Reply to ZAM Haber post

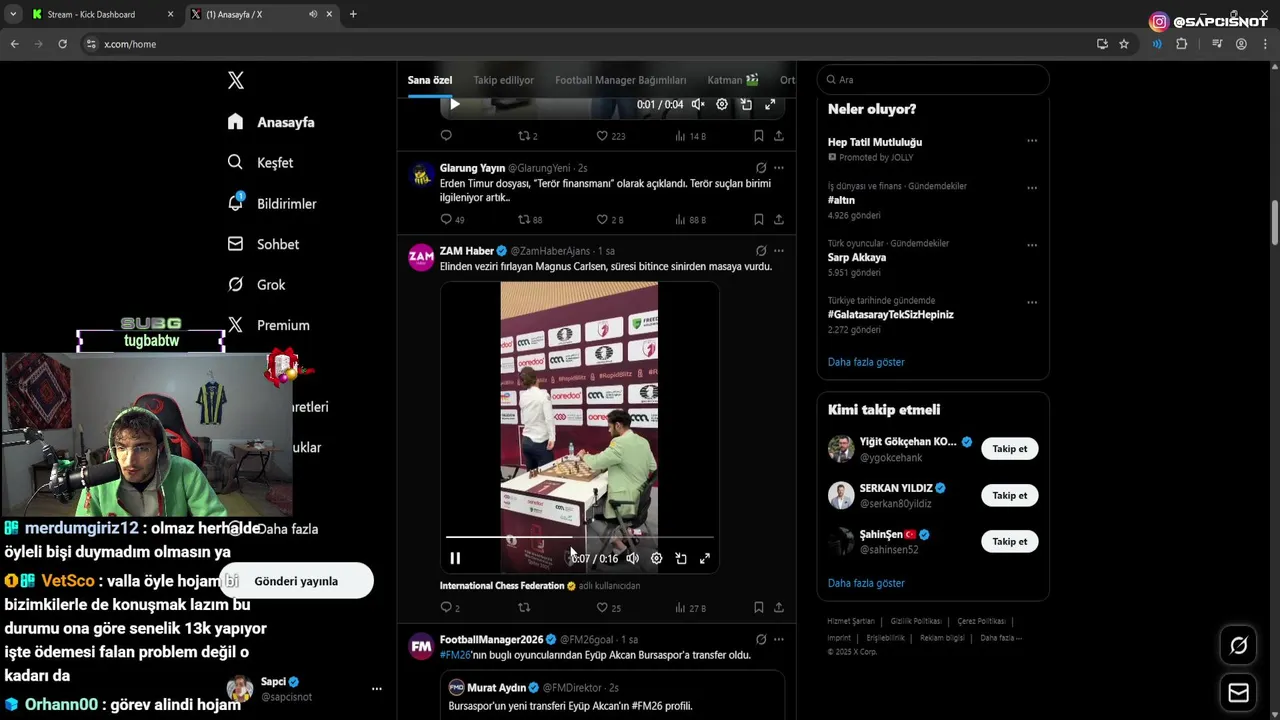450,607
